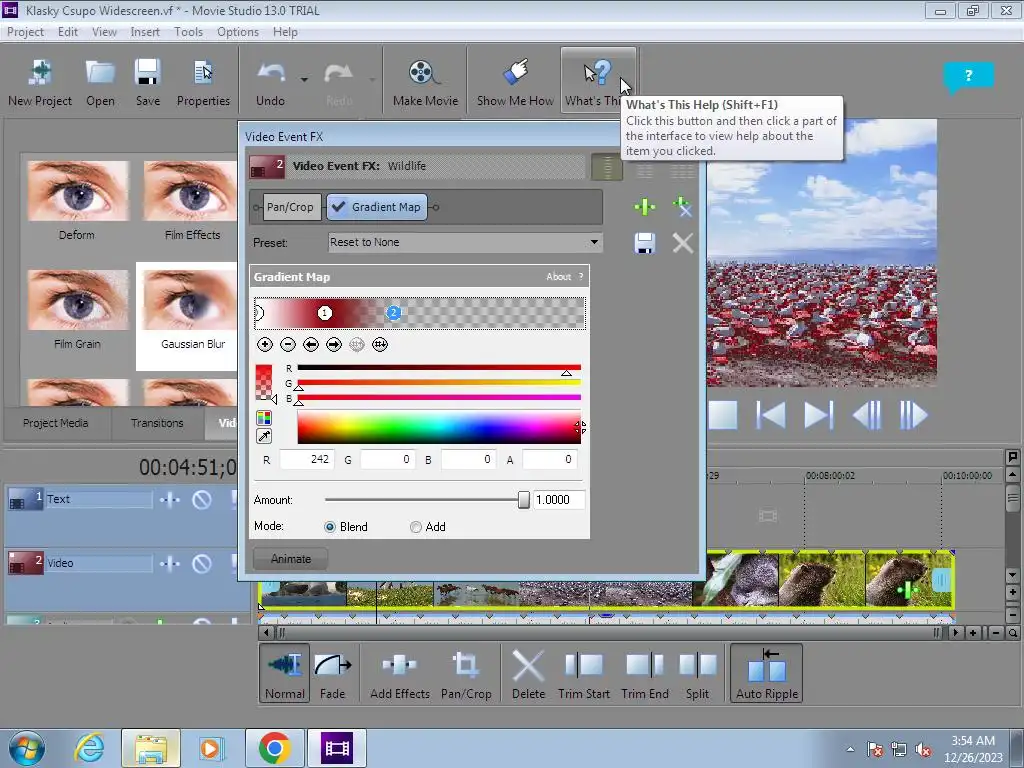Go to end of project
Viewport: 1024px width, 768px height.
point(819,415)
